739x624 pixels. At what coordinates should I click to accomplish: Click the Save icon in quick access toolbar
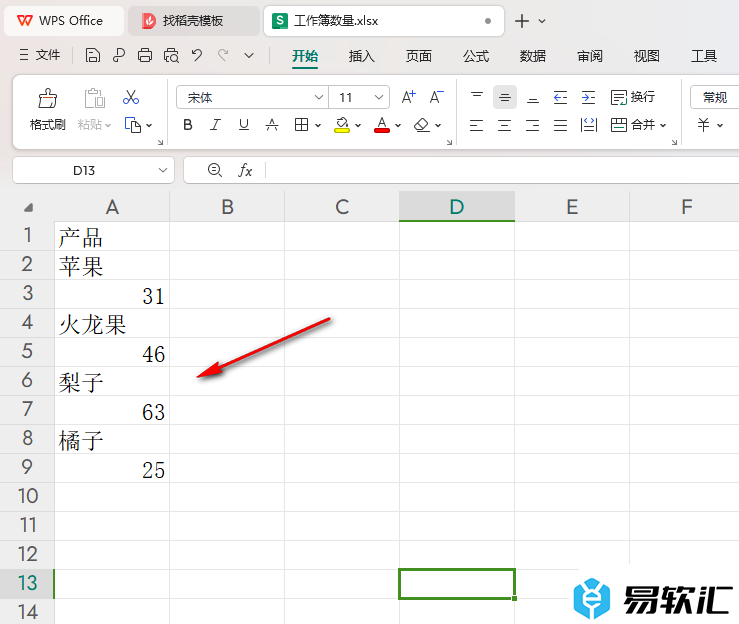[92, 56]
